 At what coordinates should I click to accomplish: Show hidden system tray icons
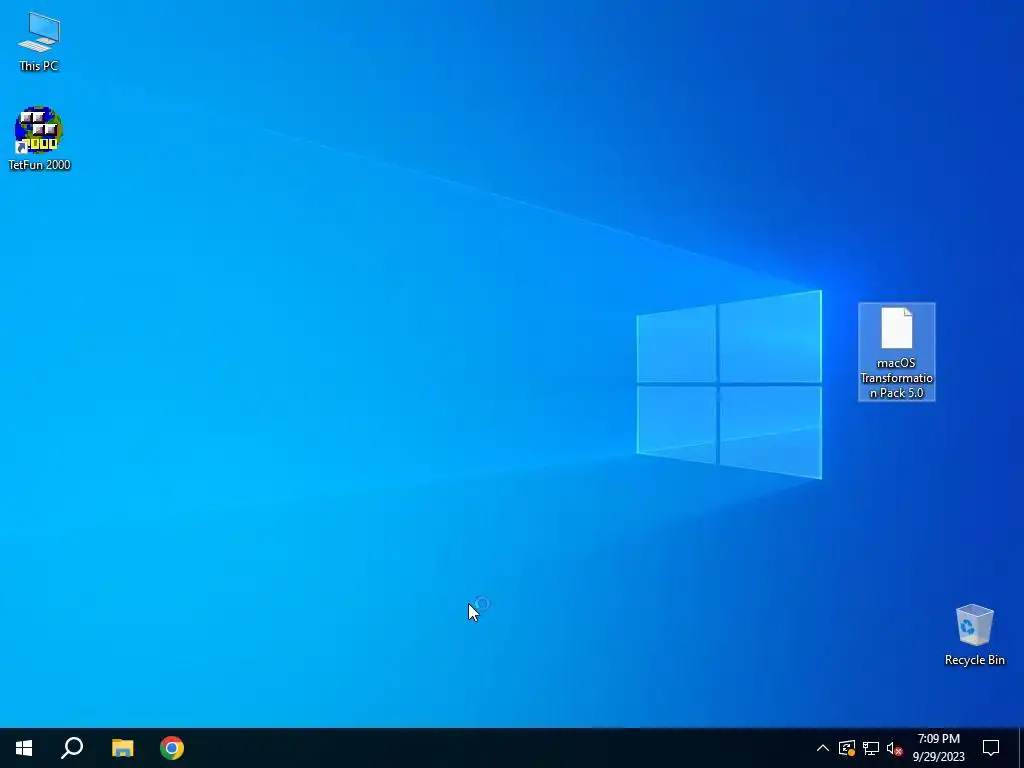click(823, 748)
